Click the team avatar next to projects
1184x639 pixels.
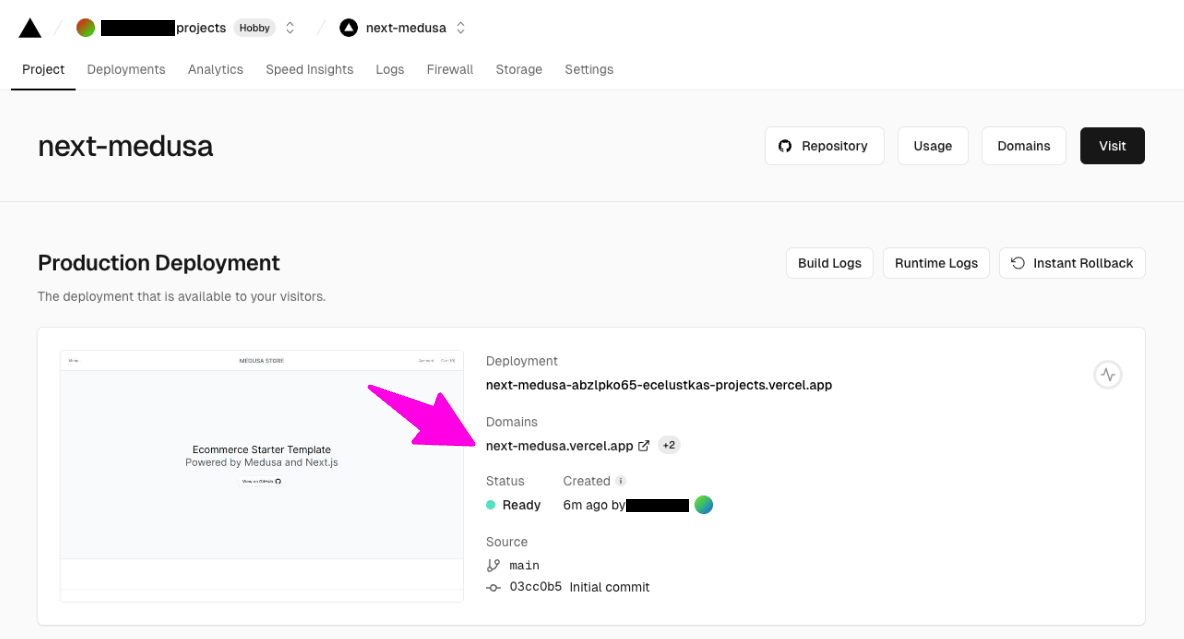[x=86, y=28]
